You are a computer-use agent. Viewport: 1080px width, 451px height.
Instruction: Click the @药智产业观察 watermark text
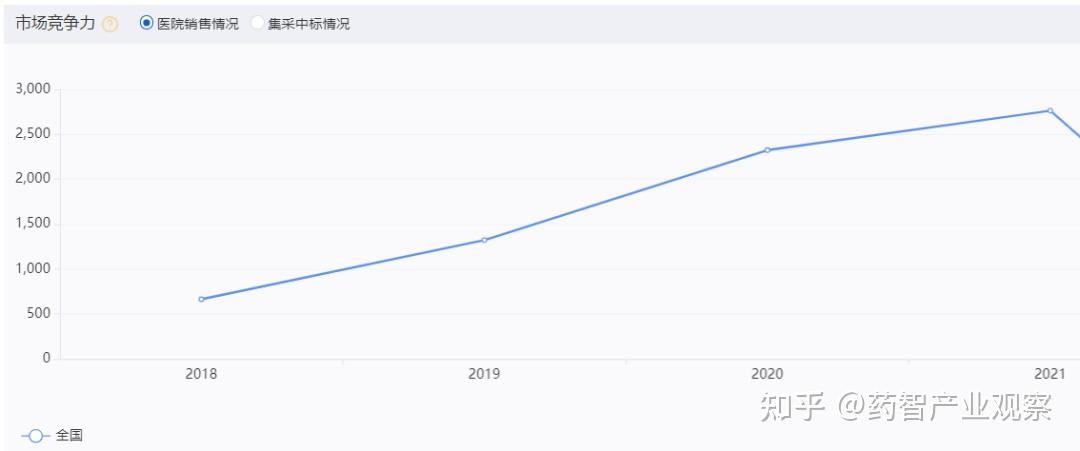(x=945, y=407)
